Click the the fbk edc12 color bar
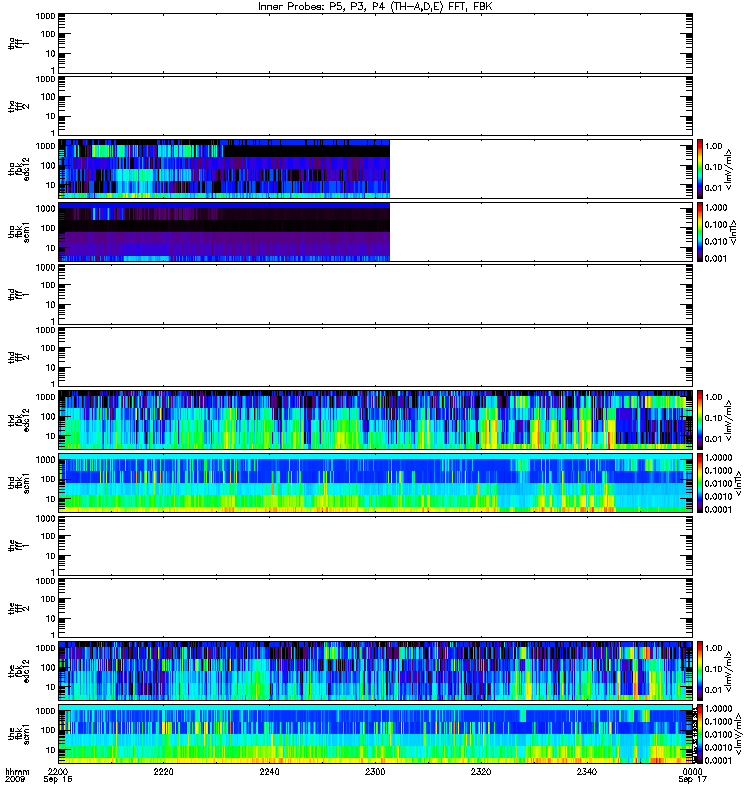This screenshot has width=750, height=800. 700,671
